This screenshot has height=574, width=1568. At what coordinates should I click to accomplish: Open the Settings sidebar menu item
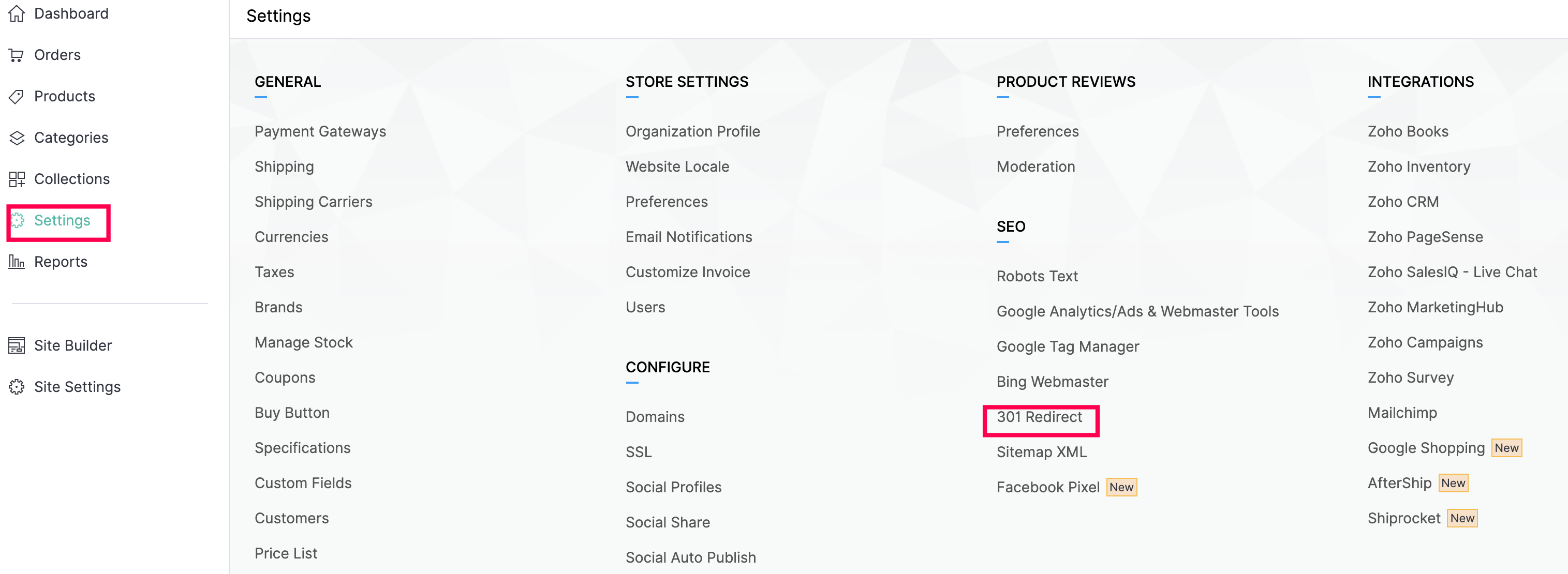pyautogui.click(x=62, y=221)
